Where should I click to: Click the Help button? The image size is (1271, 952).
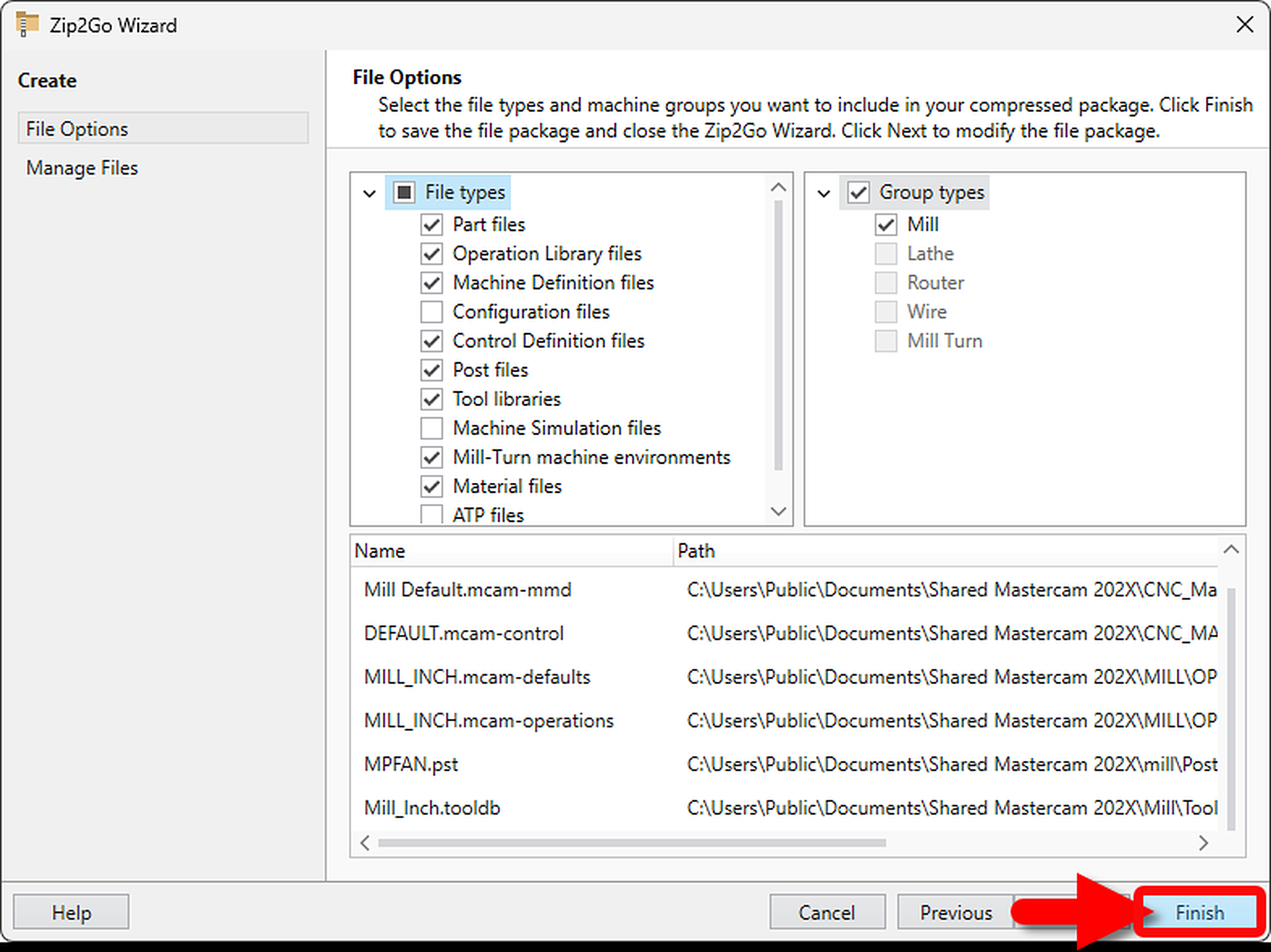pos(71,912)
